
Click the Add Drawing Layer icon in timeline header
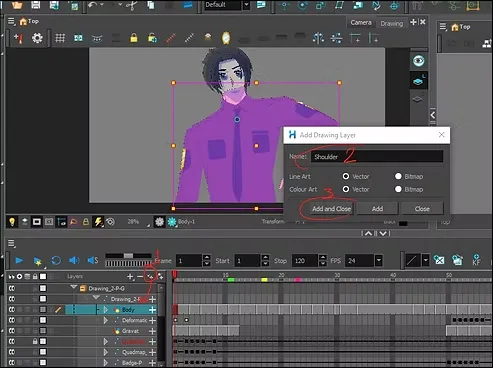[x=150, y=276]
